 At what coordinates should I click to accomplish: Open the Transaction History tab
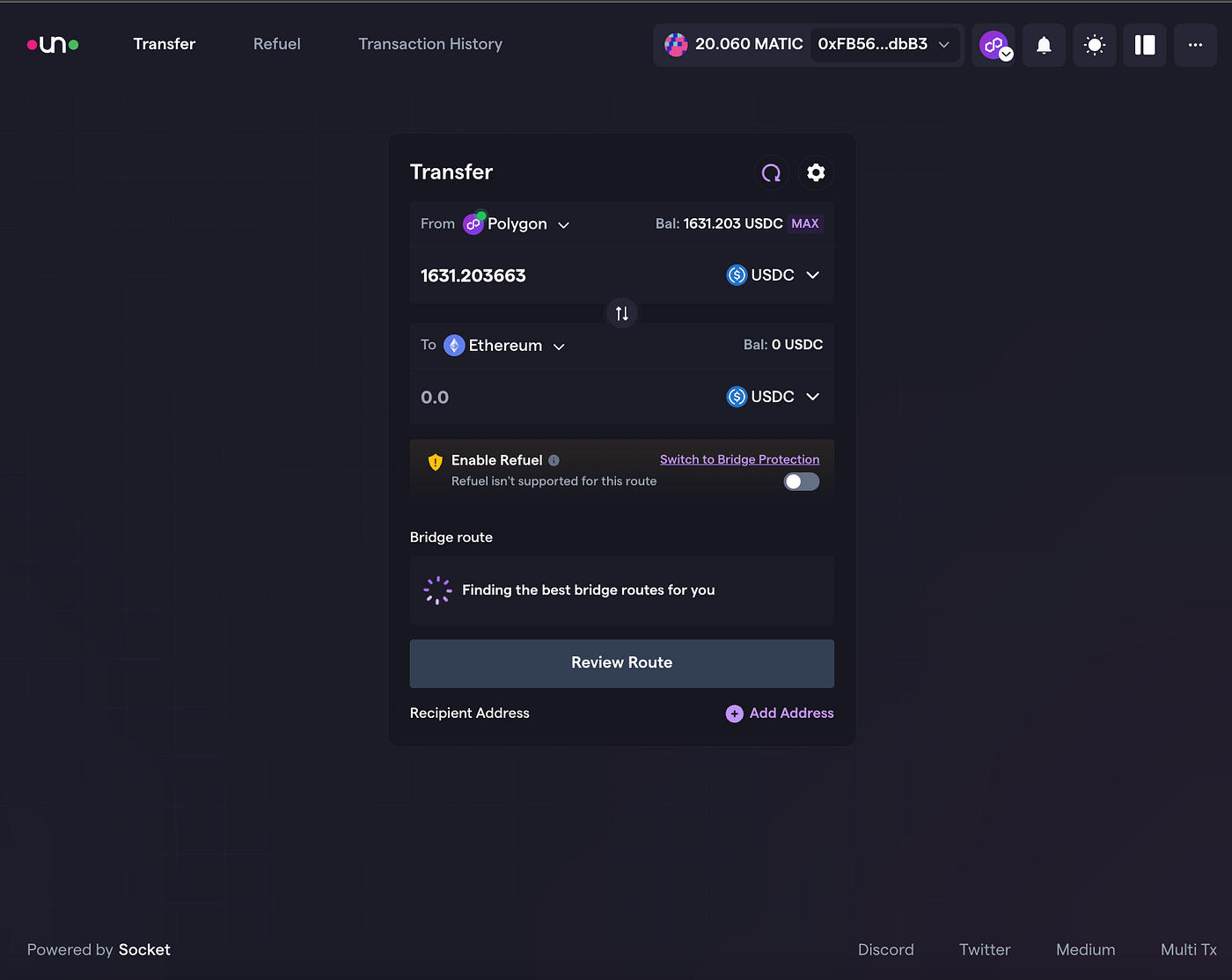point(430,44)
